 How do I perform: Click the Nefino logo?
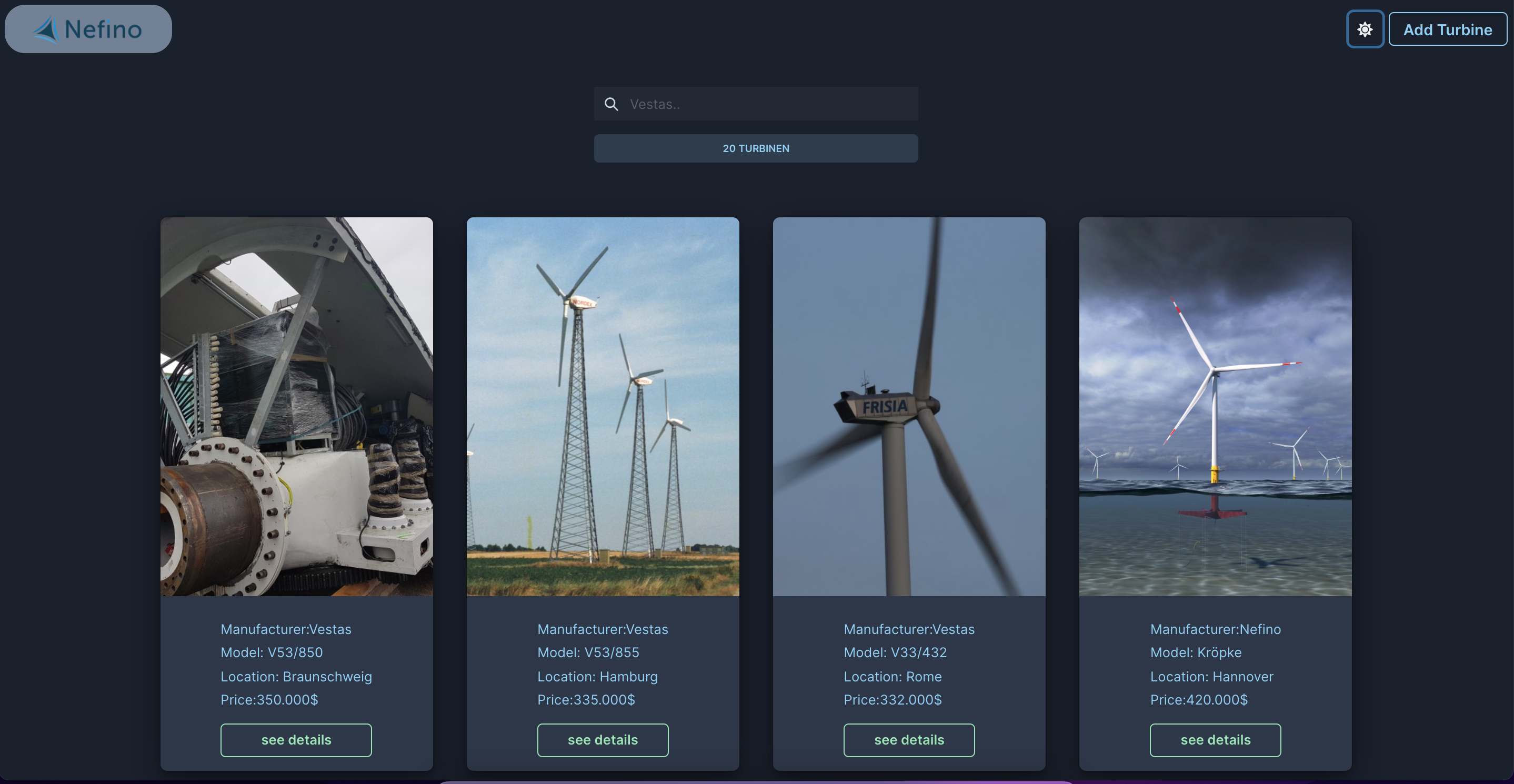88,29
